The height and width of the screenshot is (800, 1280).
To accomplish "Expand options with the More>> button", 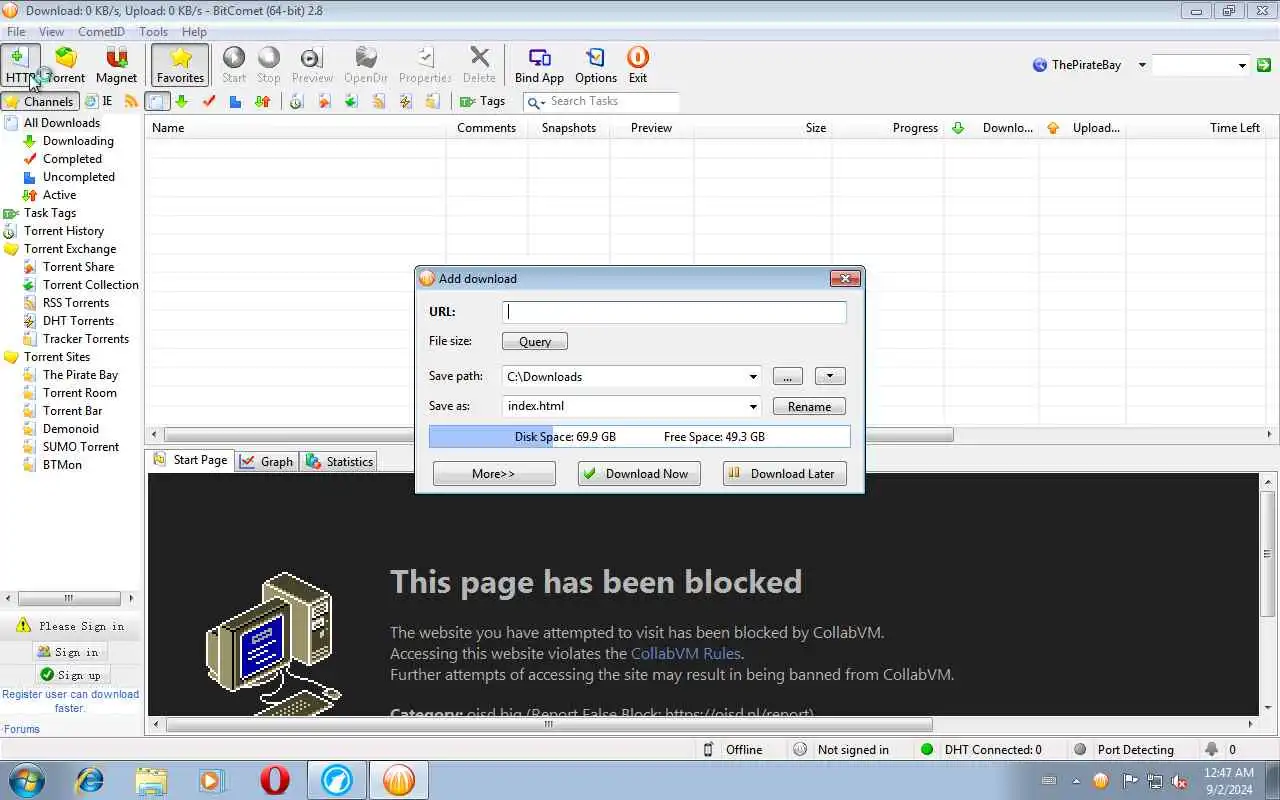I will click(x=494, y=474).
